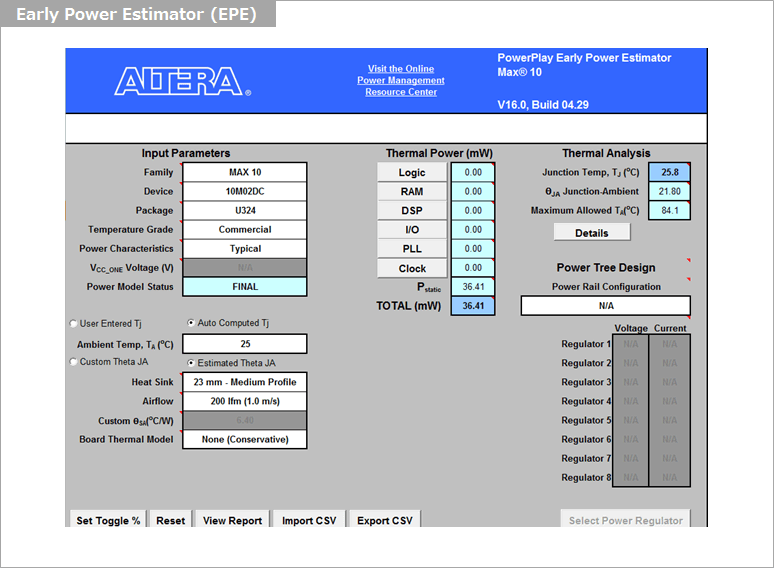Click the Power Tree Design heading
The image size is (774, 568).
click(x=606, y=267)
